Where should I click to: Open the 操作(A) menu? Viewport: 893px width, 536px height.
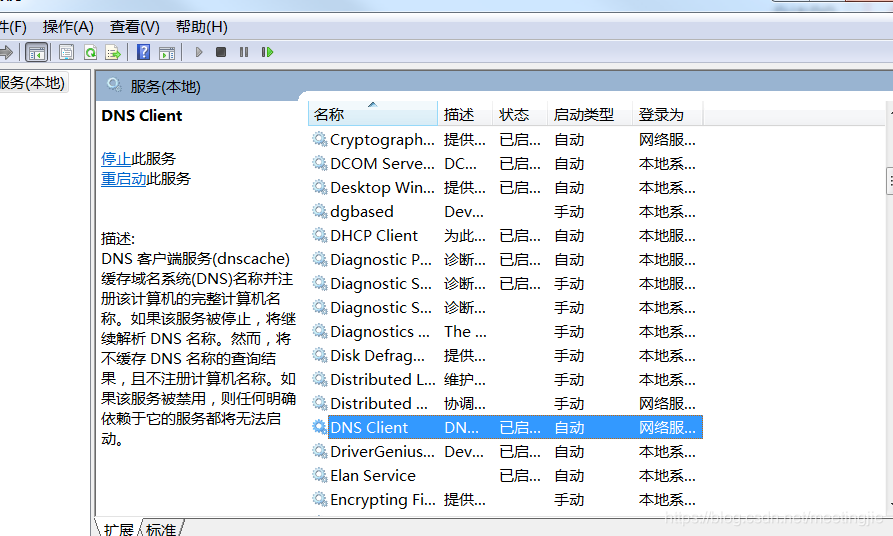click(68, 27)
